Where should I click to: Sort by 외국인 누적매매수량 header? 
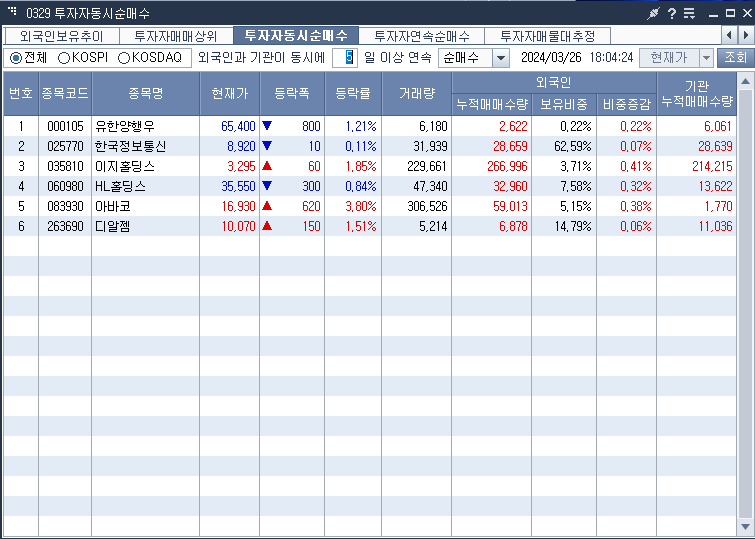pos(492,104)
